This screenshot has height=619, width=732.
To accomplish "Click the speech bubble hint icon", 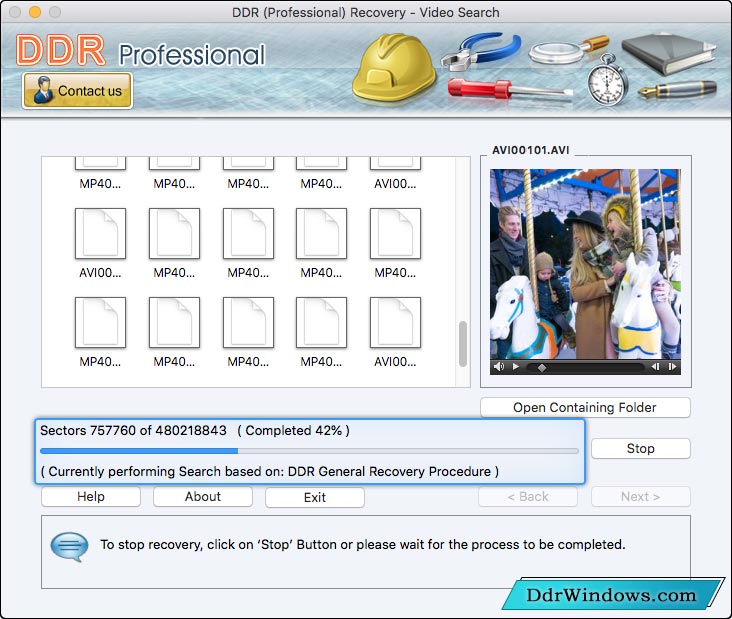I will point(69,546).
